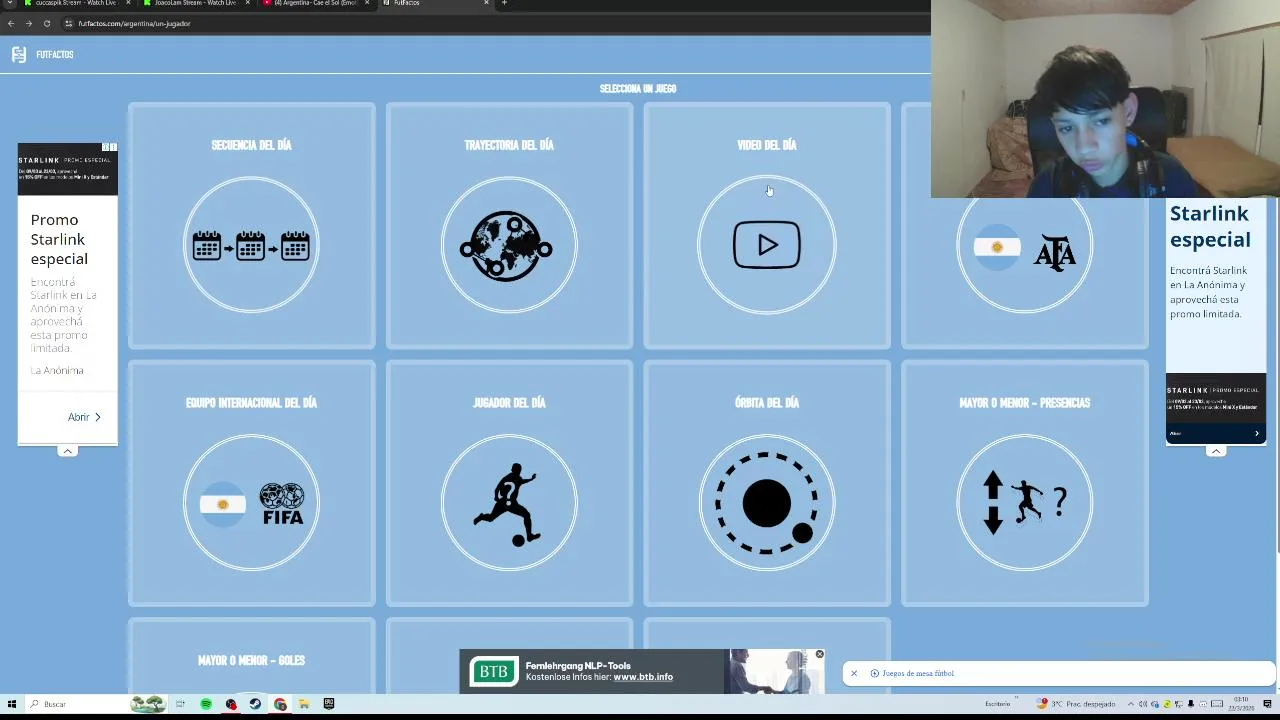Image resolution: width=1280 pixels, height=720 pixels.
Task: Click MAYOR O MENOR - PRESENCIAS title
Action: pyautogui.click(x=1025, y=403)
